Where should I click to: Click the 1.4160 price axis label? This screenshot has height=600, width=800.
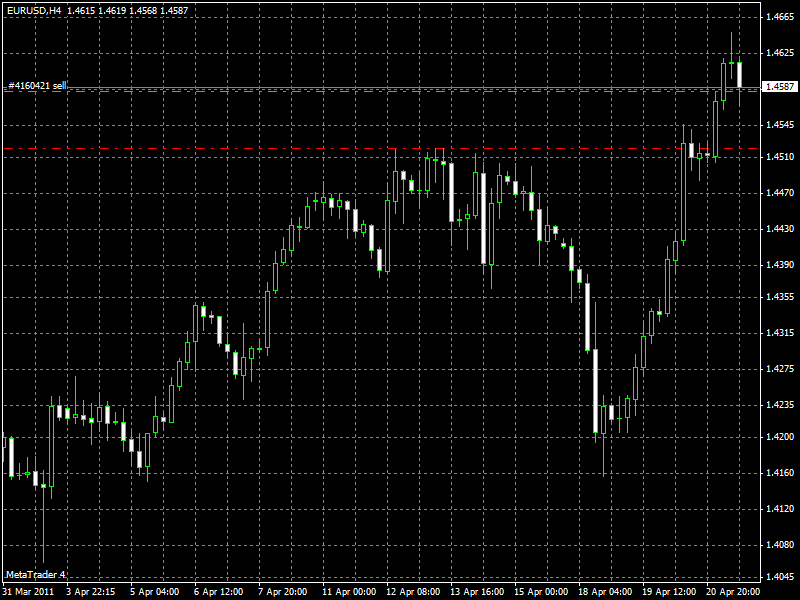[780, 473]
